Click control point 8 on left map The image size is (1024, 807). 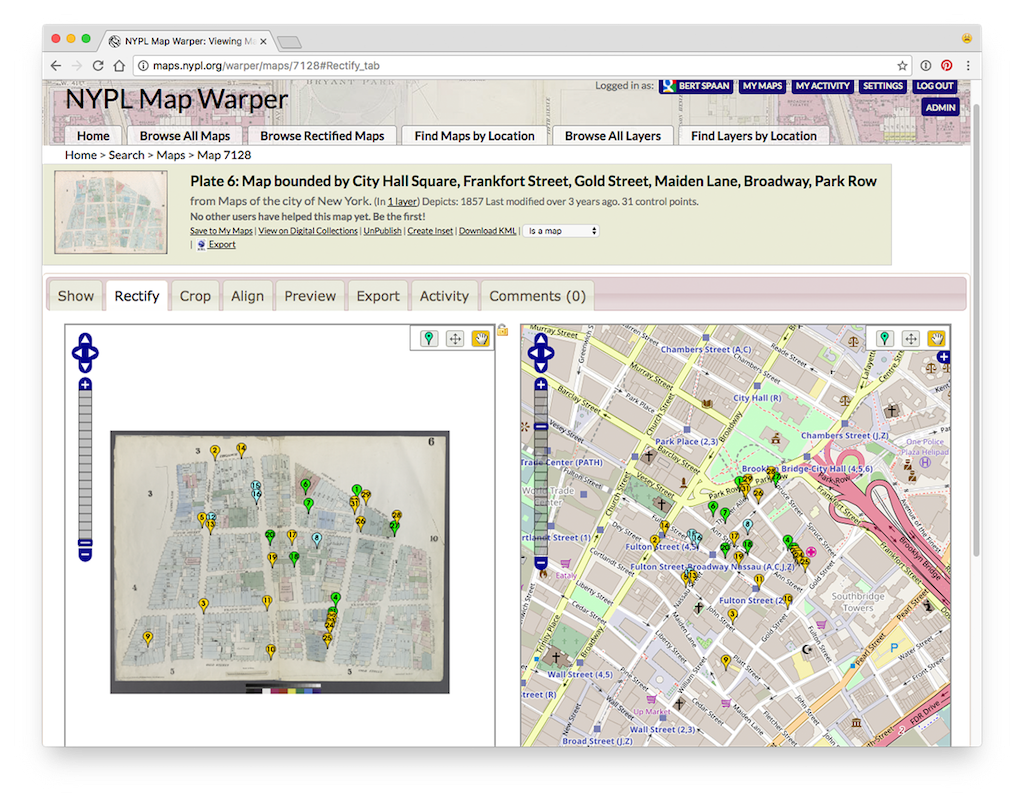point(317,541)
